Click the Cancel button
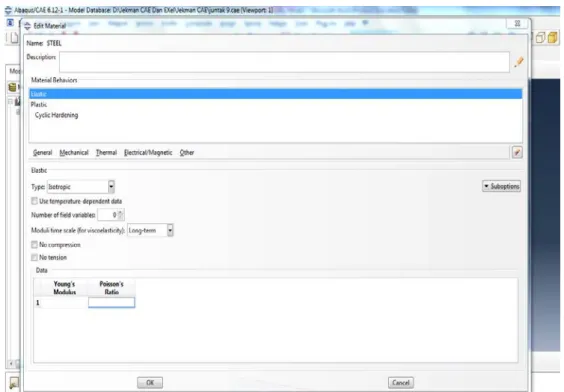564x392 pixels. (x=401, y=383)
